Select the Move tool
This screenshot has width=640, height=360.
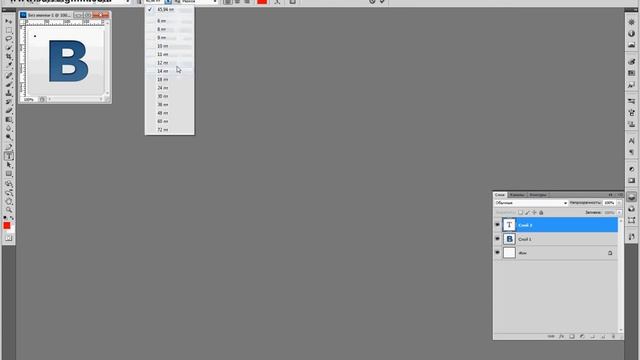[x=9, y=21]
